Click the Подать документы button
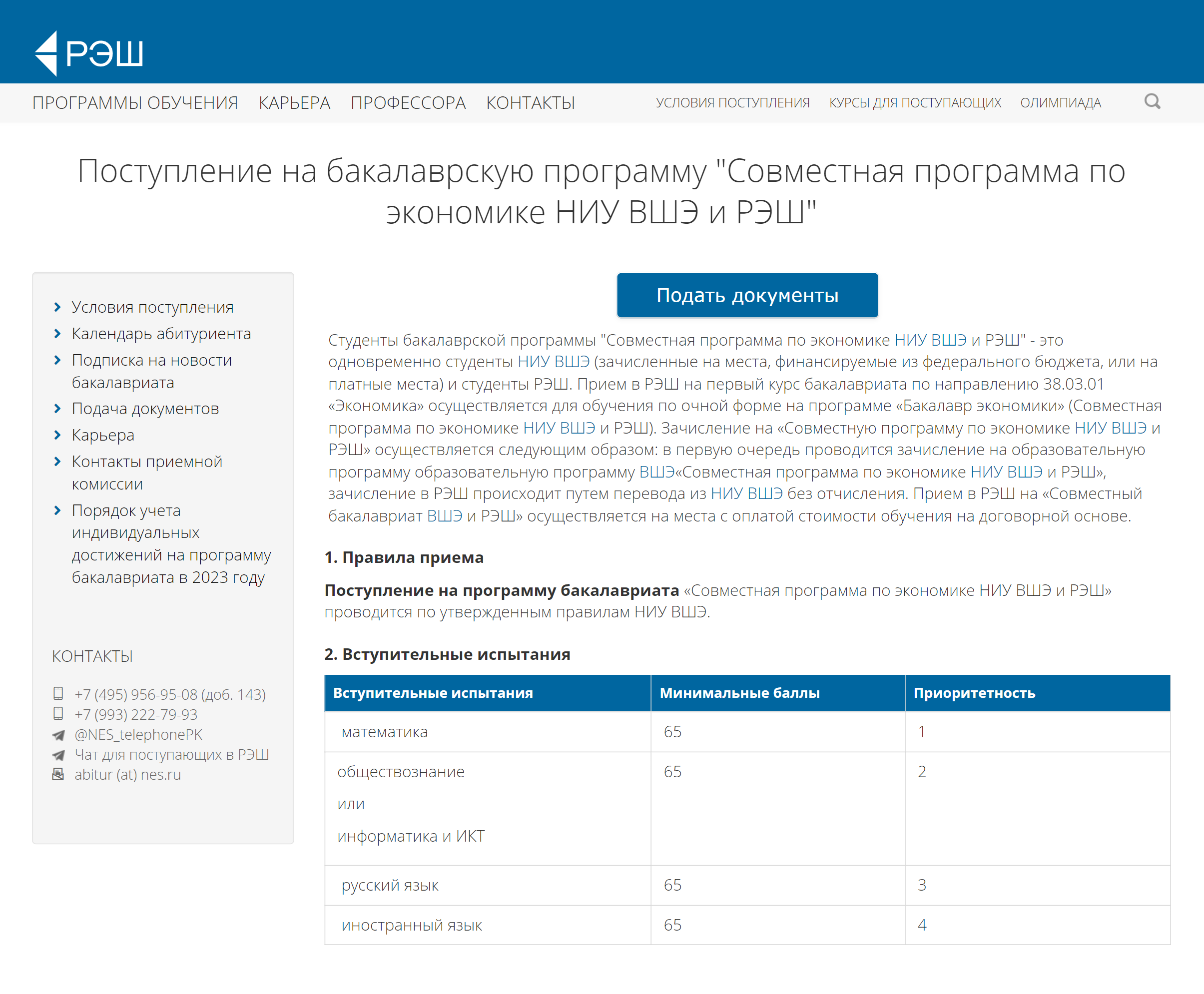Viewport: 1204px width, 994px height. point(747,295)
